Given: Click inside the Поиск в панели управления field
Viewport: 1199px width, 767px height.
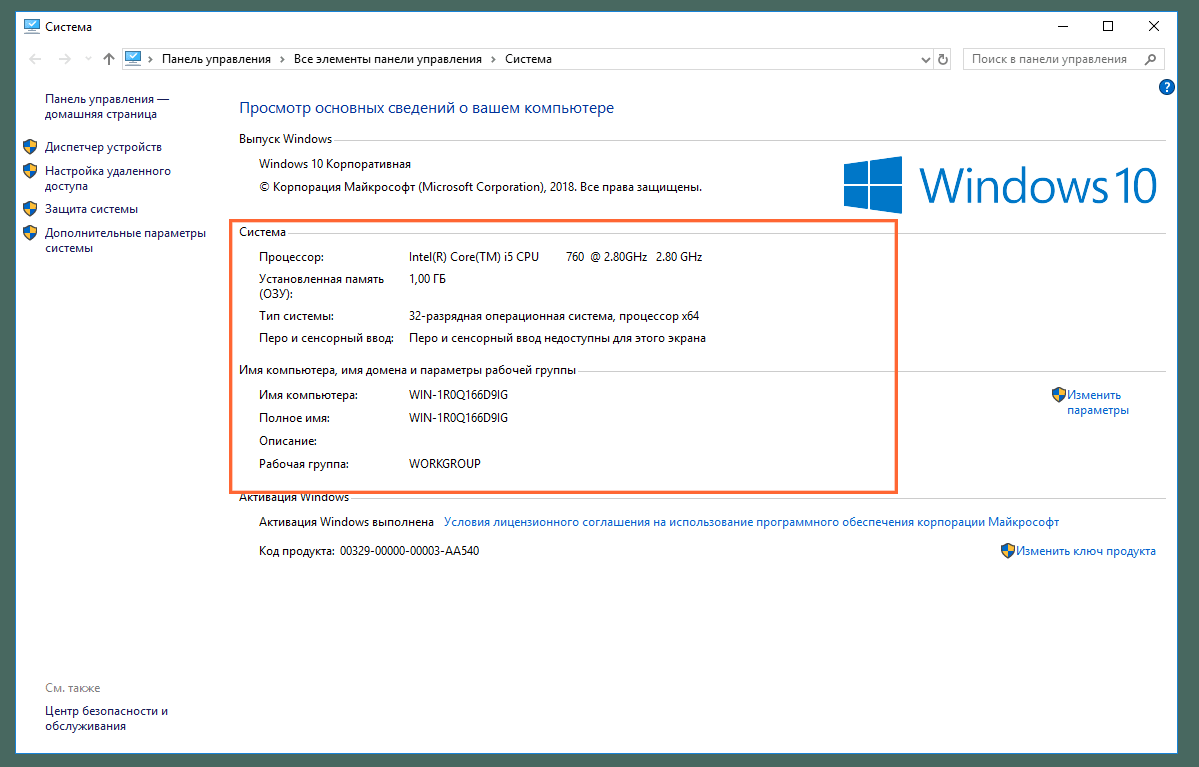Looking at the screenshot, I should tap(1050, 58).
